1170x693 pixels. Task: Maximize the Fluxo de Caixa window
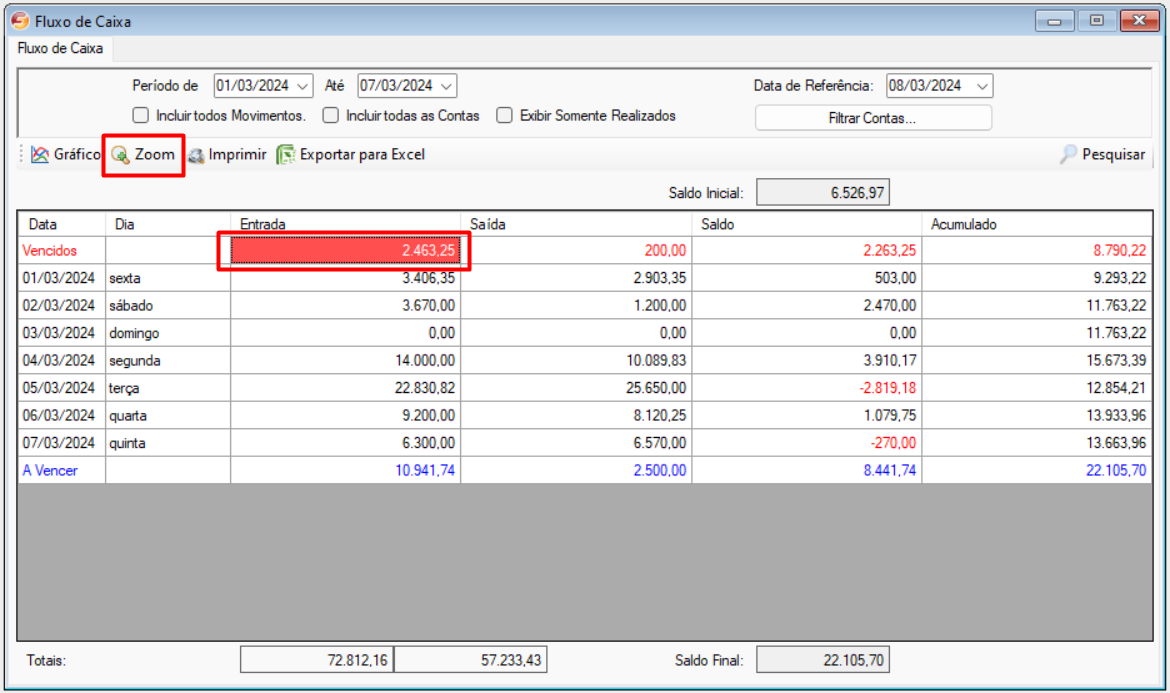click(1097, 21)
